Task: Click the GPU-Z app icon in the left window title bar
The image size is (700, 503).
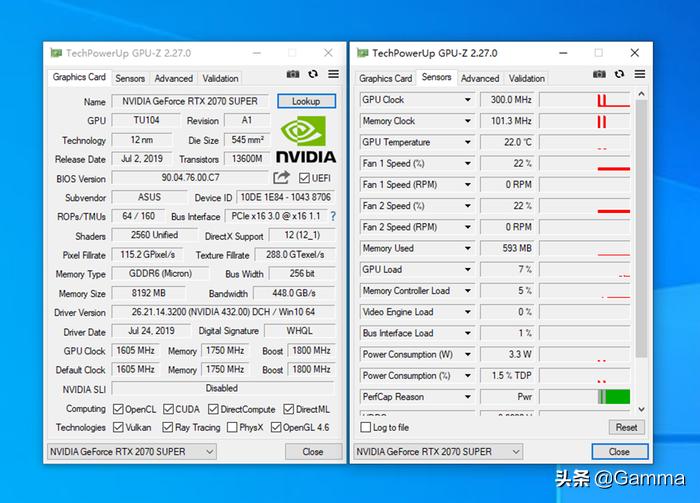Action: (x=56, y=53)
